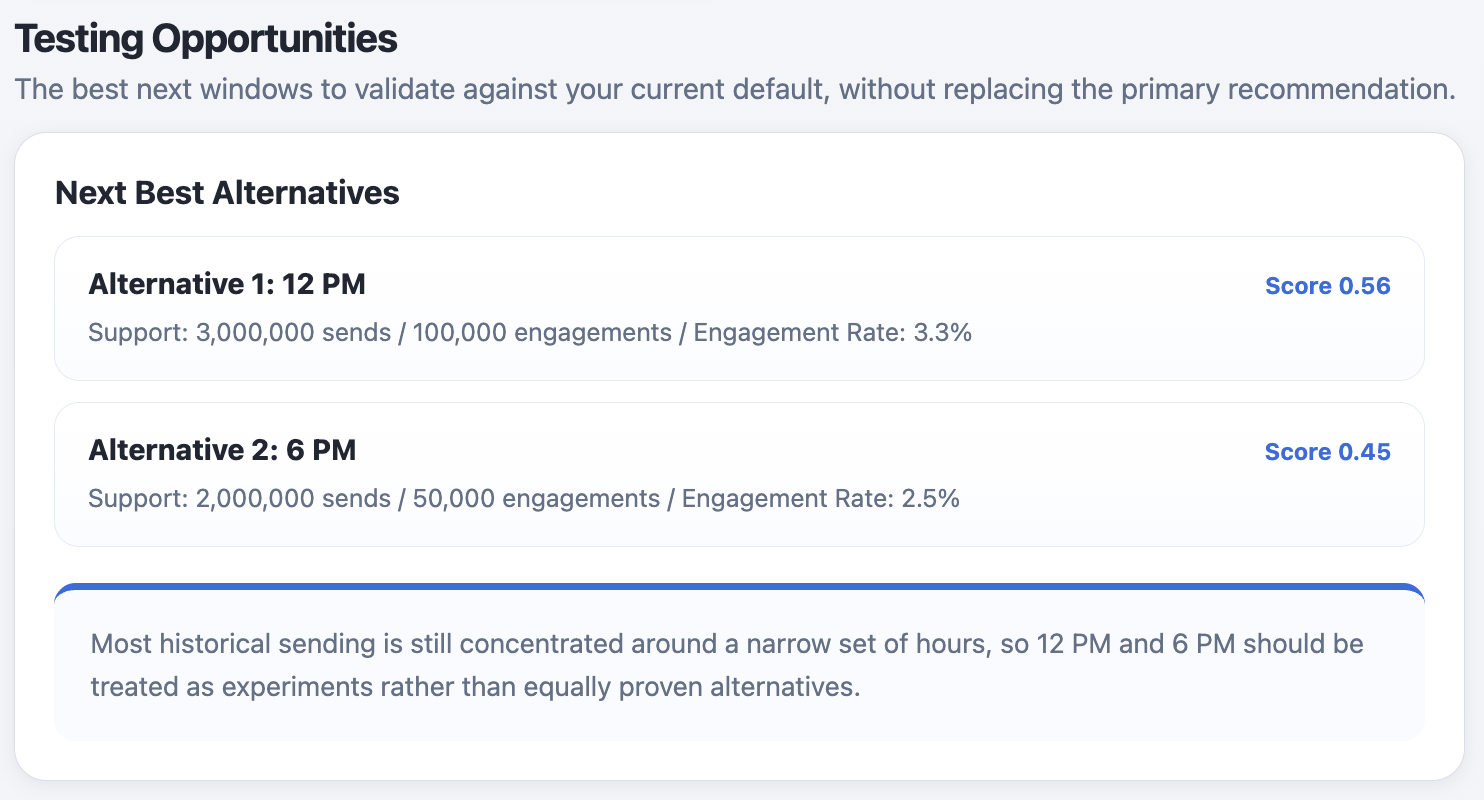Click the word Support in Alternative 1 card

[x=133, y=333]
